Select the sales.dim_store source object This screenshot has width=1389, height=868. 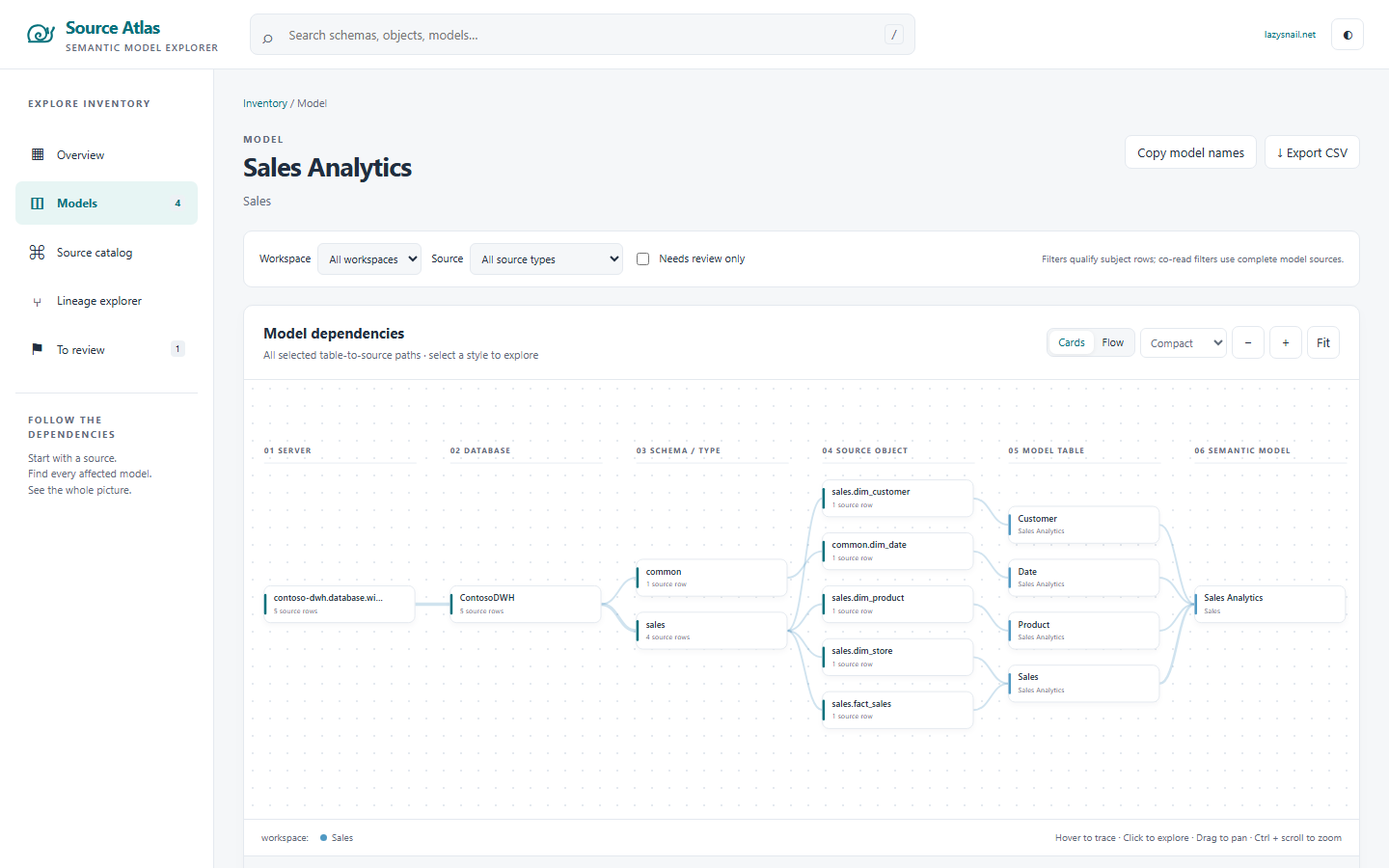pyautogui.click(x=898, y=657)
